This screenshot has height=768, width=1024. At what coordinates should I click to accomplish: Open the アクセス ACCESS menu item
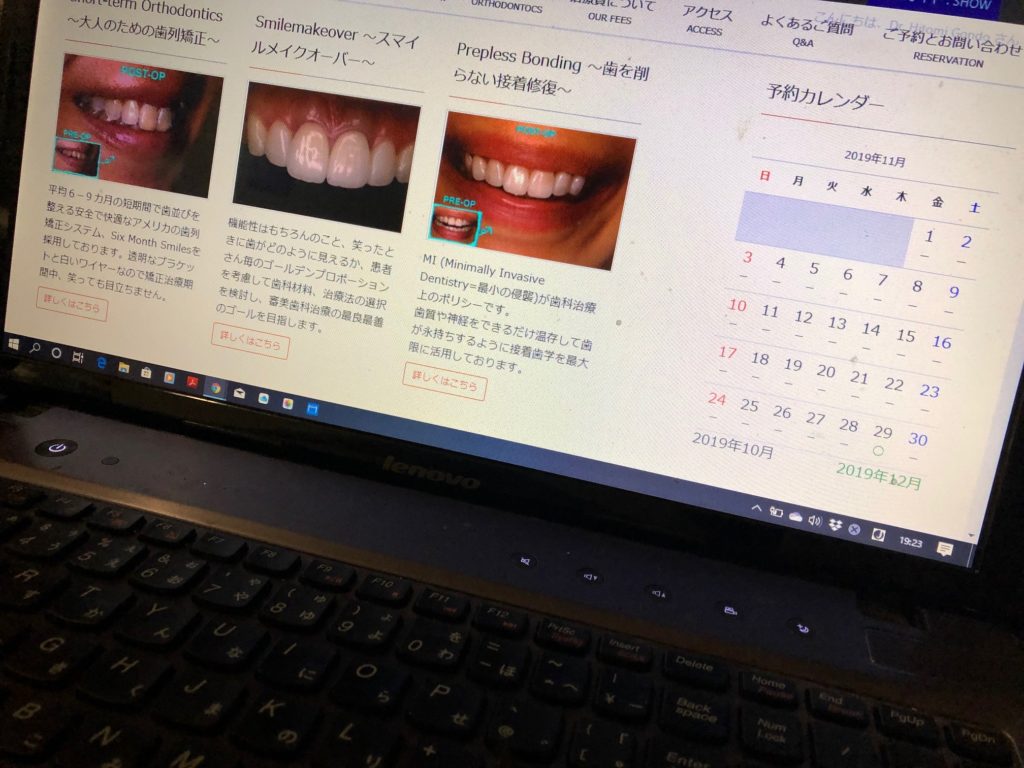(x=707, y=21)
